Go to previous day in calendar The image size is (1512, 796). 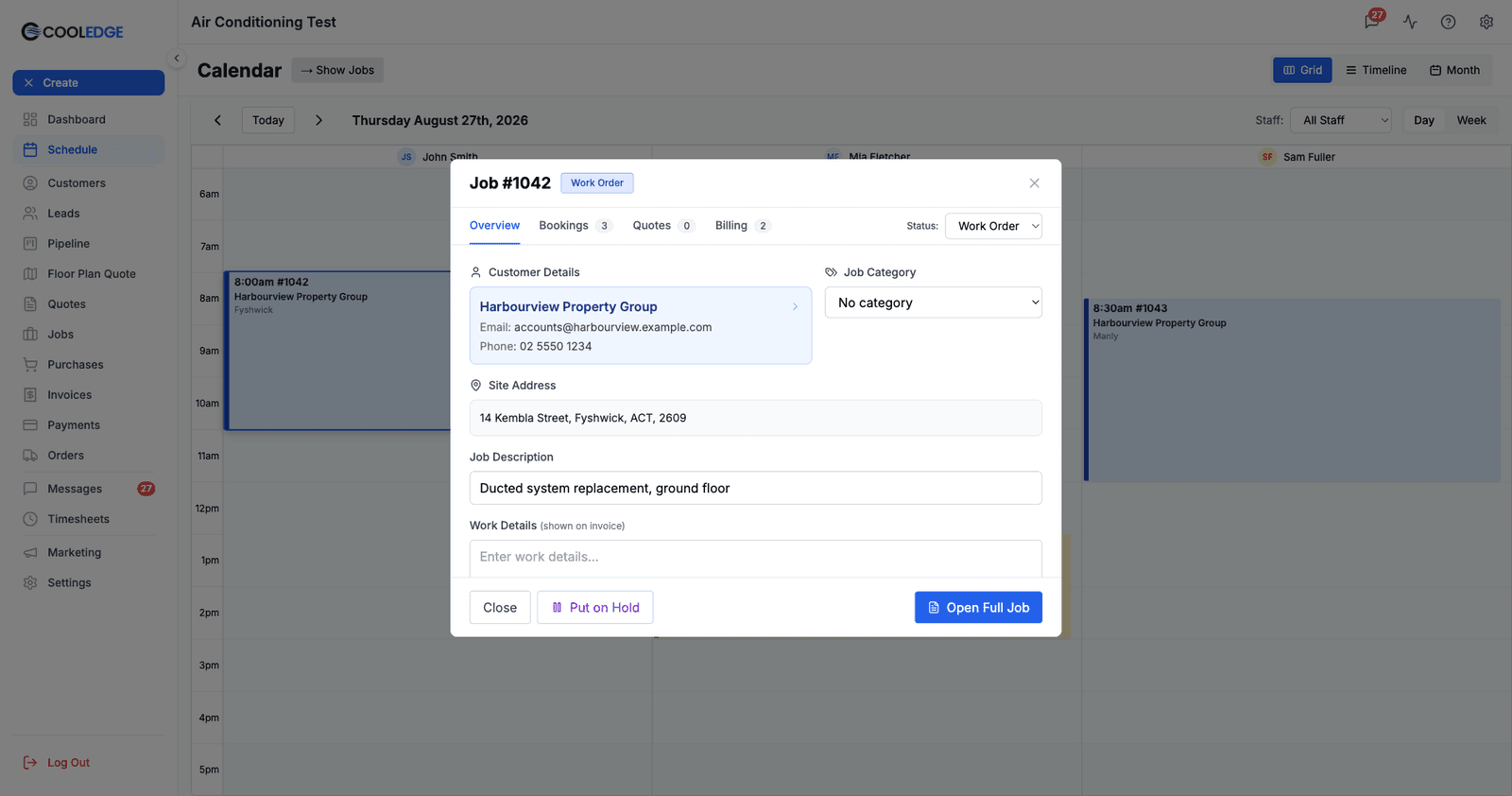click(x=217, y=120)
